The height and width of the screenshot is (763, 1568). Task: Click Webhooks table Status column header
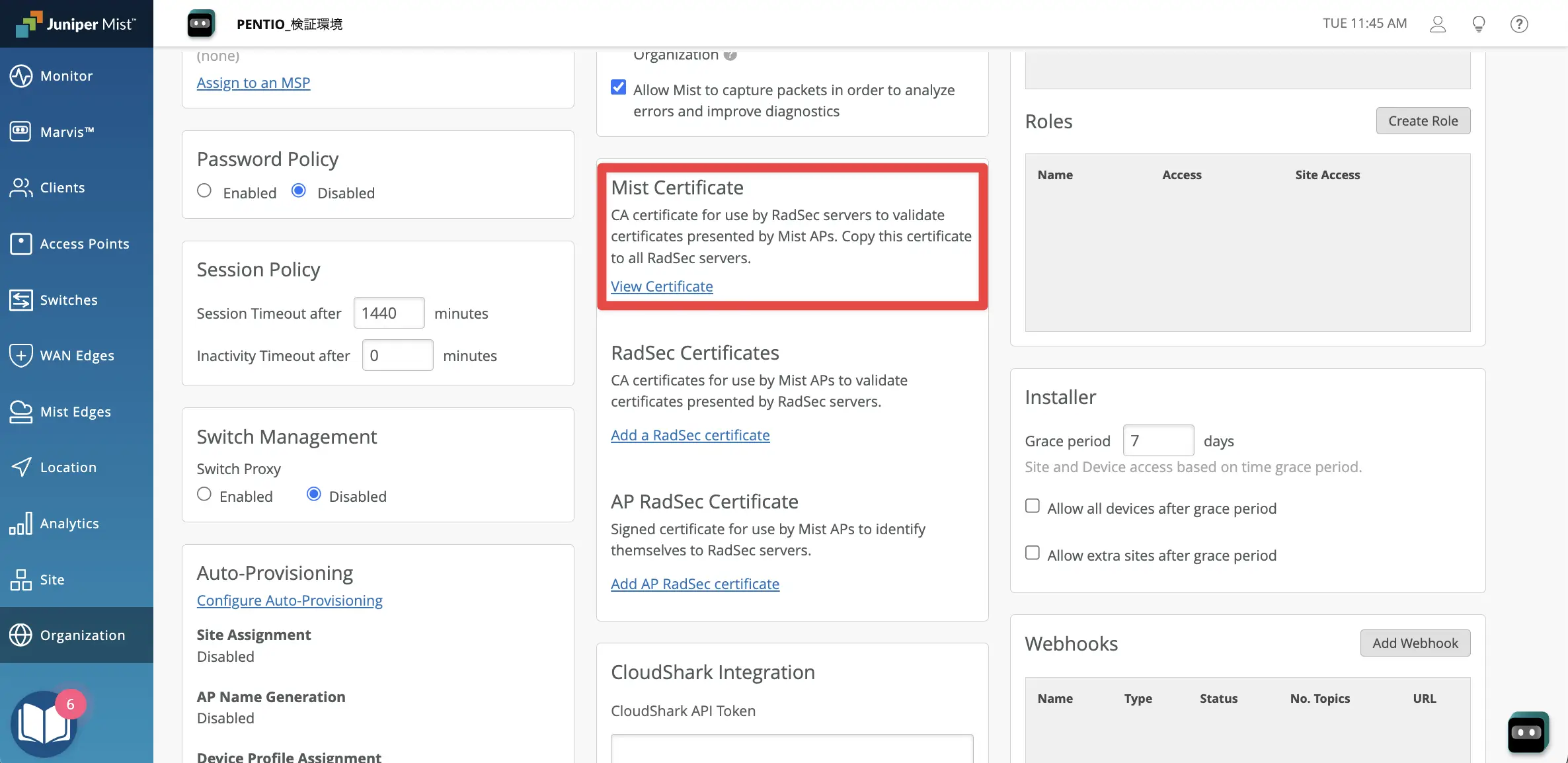1218,698
